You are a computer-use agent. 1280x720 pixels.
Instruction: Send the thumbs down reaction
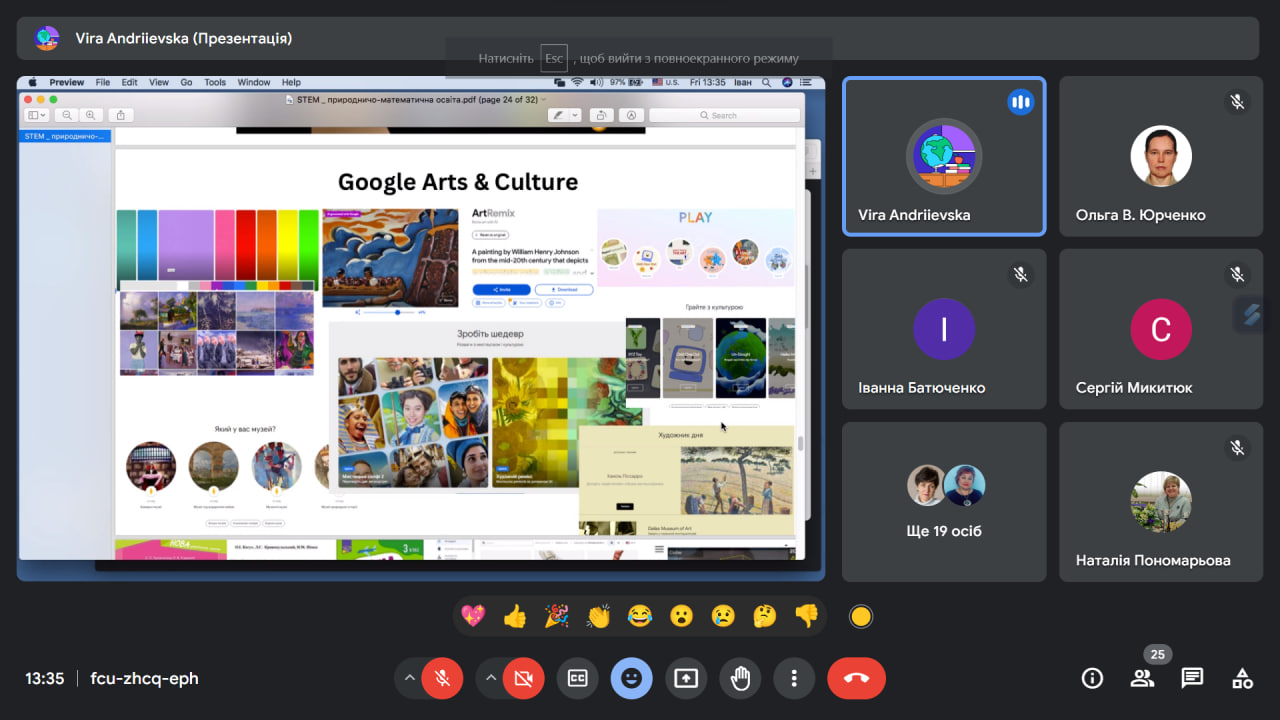point(806,616)
